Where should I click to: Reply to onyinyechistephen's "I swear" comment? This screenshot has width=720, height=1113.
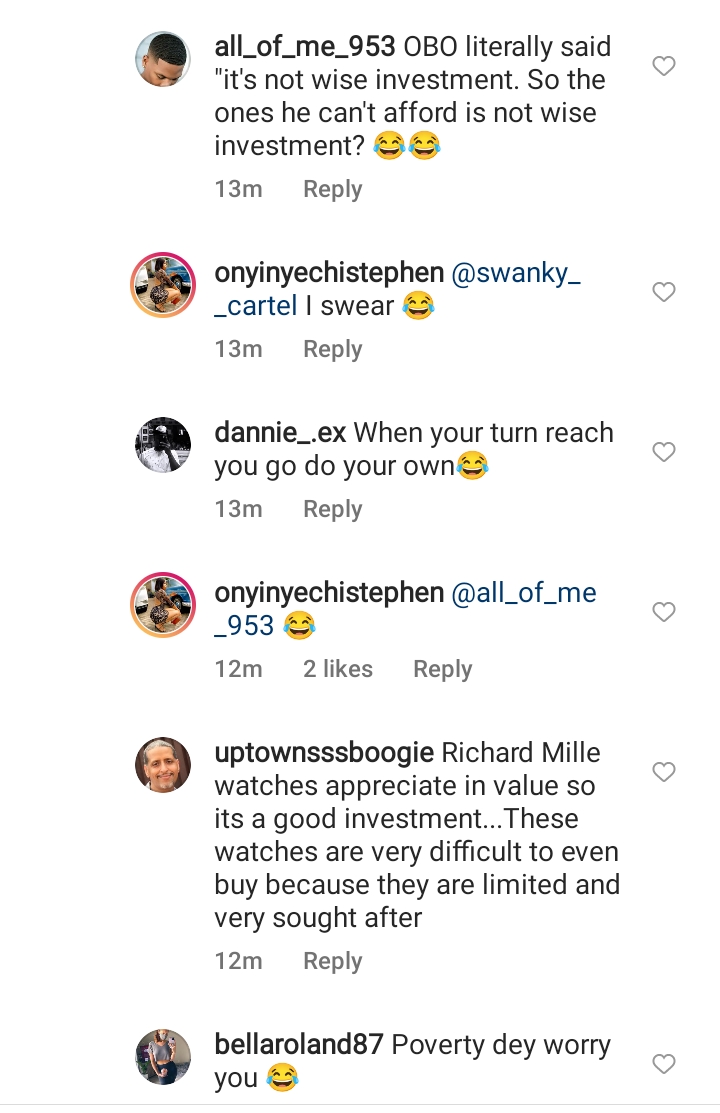coord(332,349)
